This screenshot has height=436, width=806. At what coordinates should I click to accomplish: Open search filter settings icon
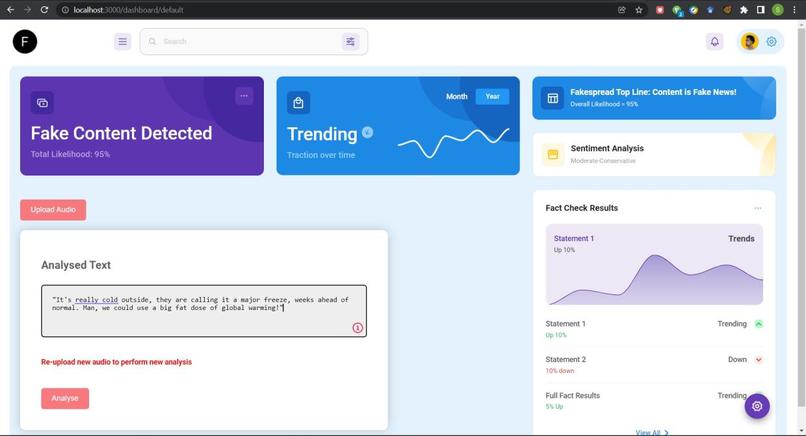(x=350, y=42)
